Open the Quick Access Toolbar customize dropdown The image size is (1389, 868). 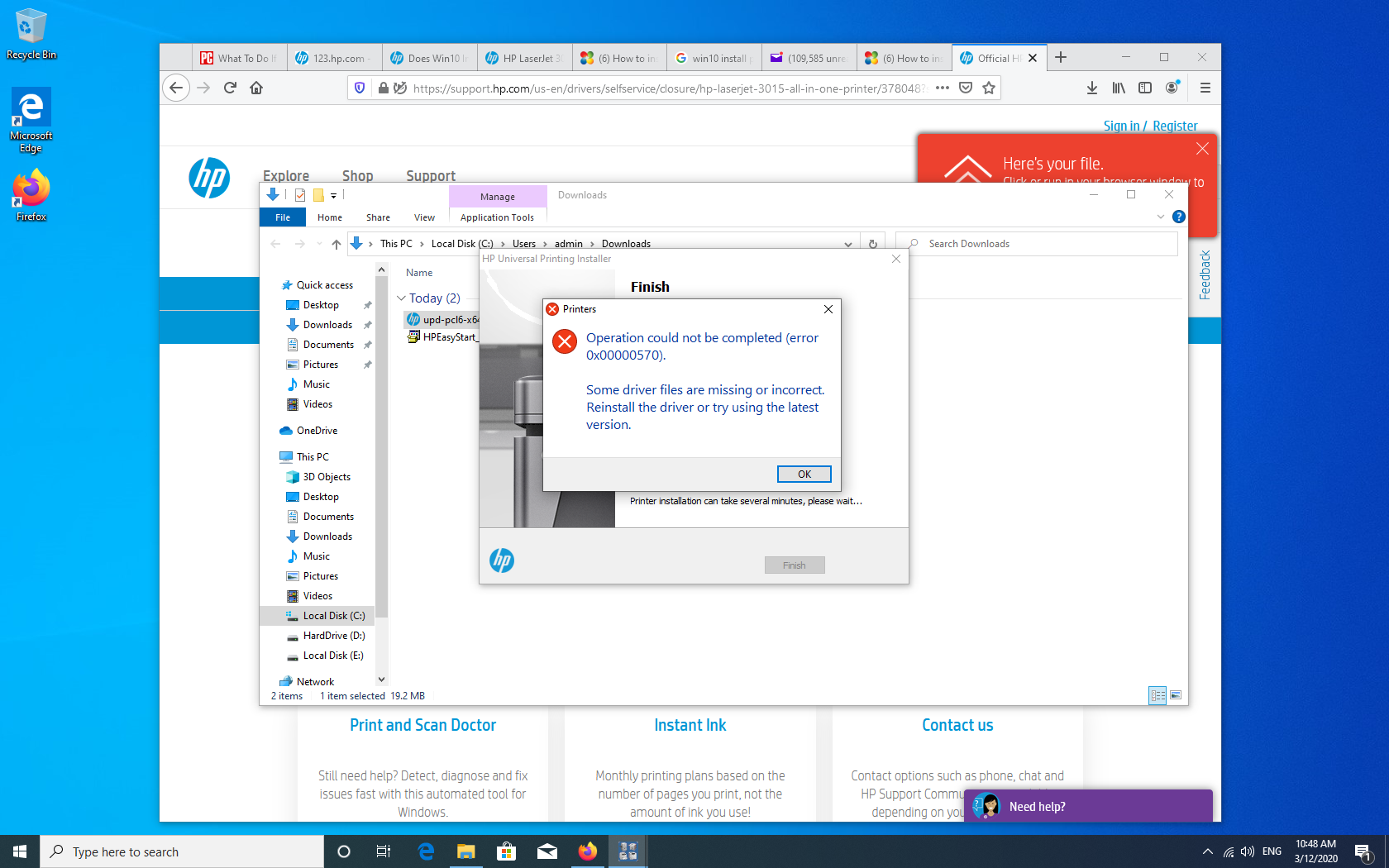point(333,195)
